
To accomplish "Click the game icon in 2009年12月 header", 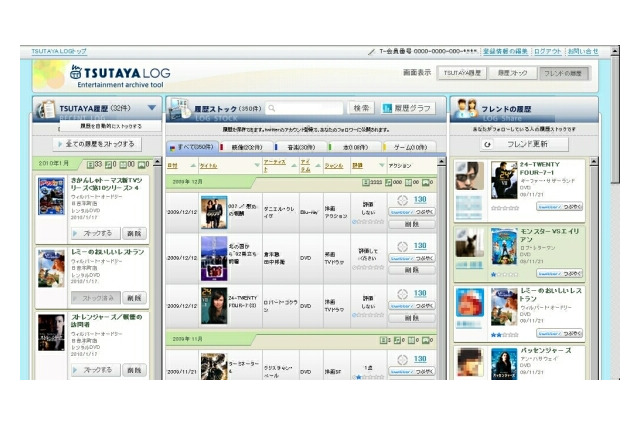I will point(425,182).
